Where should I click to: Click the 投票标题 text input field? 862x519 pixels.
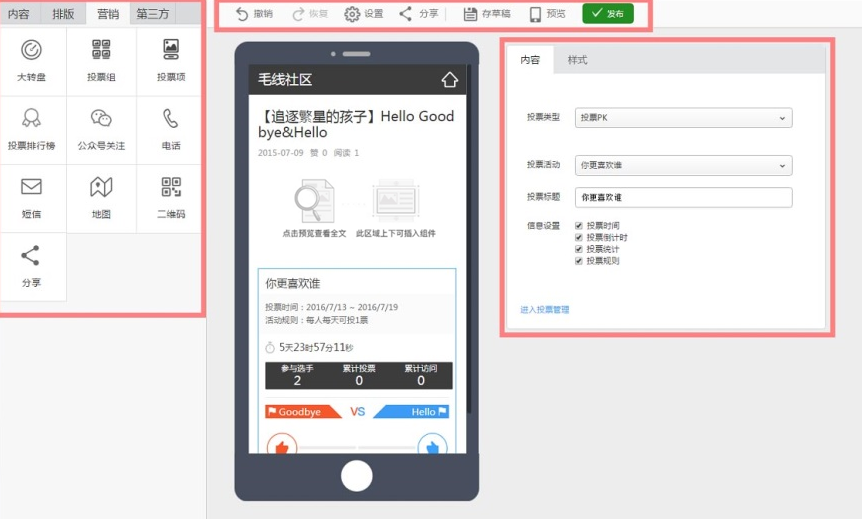683,198
